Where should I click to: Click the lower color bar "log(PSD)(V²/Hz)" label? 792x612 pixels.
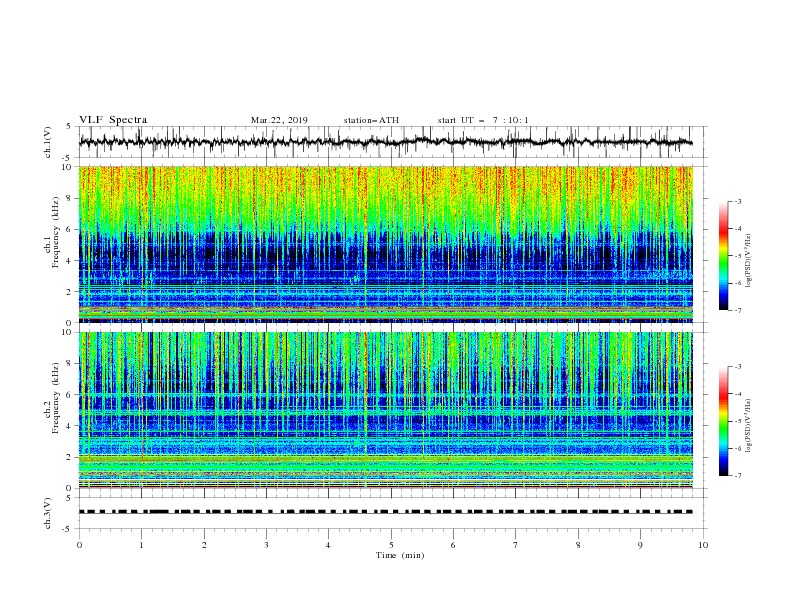(x=749, y=425)
